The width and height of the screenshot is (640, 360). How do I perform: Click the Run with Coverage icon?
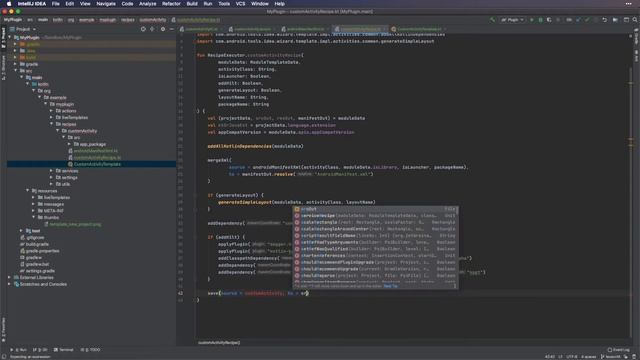point(549,20)
